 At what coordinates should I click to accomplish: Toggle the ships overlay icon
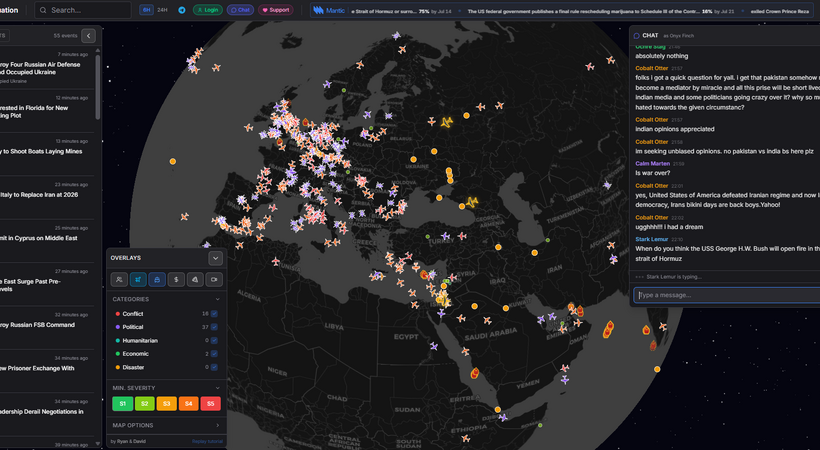click(x=155, y=280)
